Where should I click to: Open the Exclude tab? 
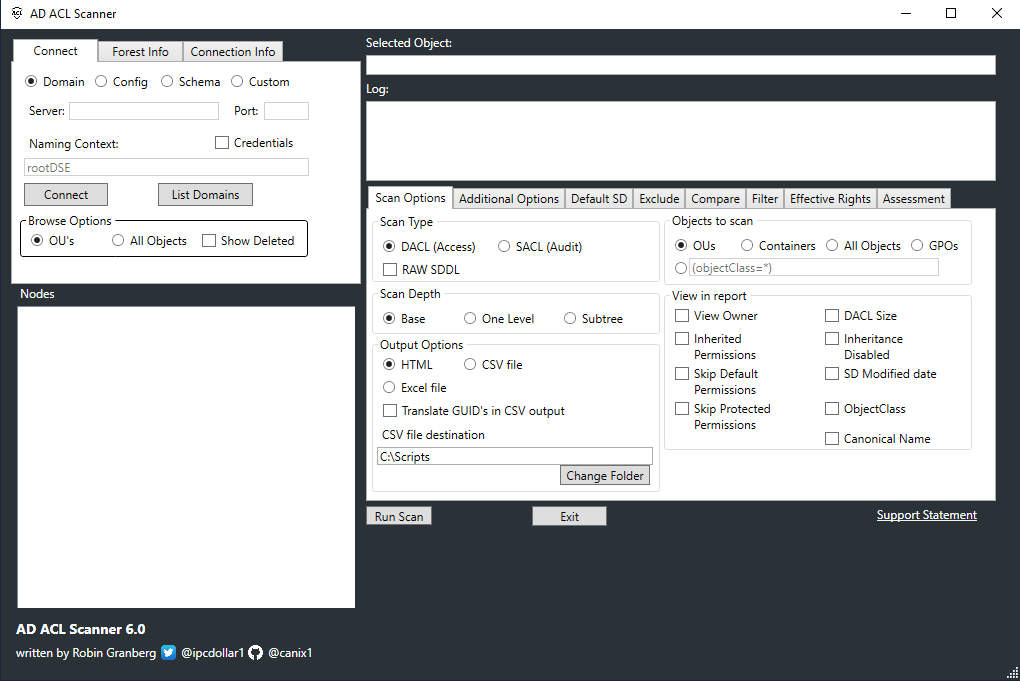point(659,198)
